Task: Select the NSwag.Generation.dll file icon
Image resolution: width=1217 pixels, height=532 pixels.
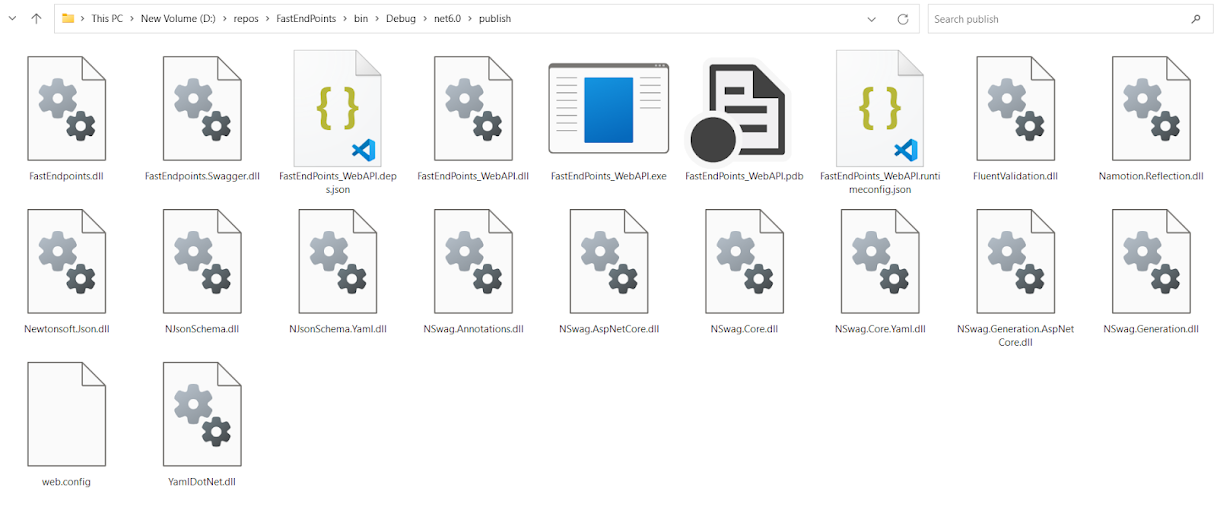Action: point(1151,262)
